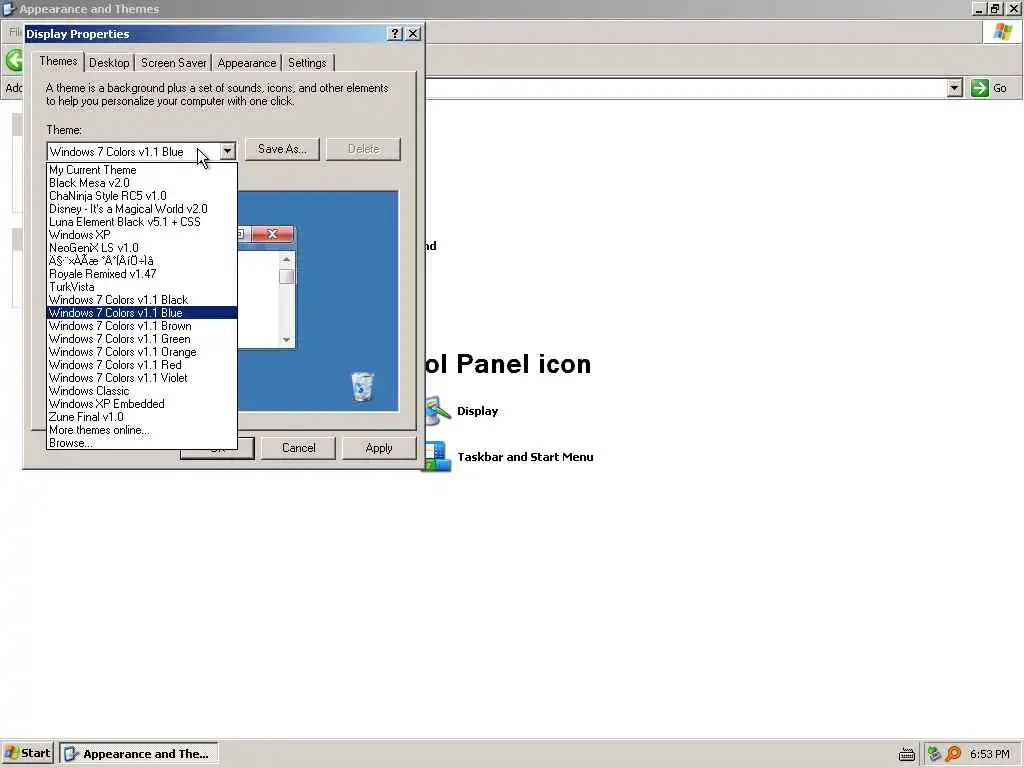Pick Windows 7 Colors v1.1 Green
This screenshot has height=768, width=1024.
pos(142,339)
